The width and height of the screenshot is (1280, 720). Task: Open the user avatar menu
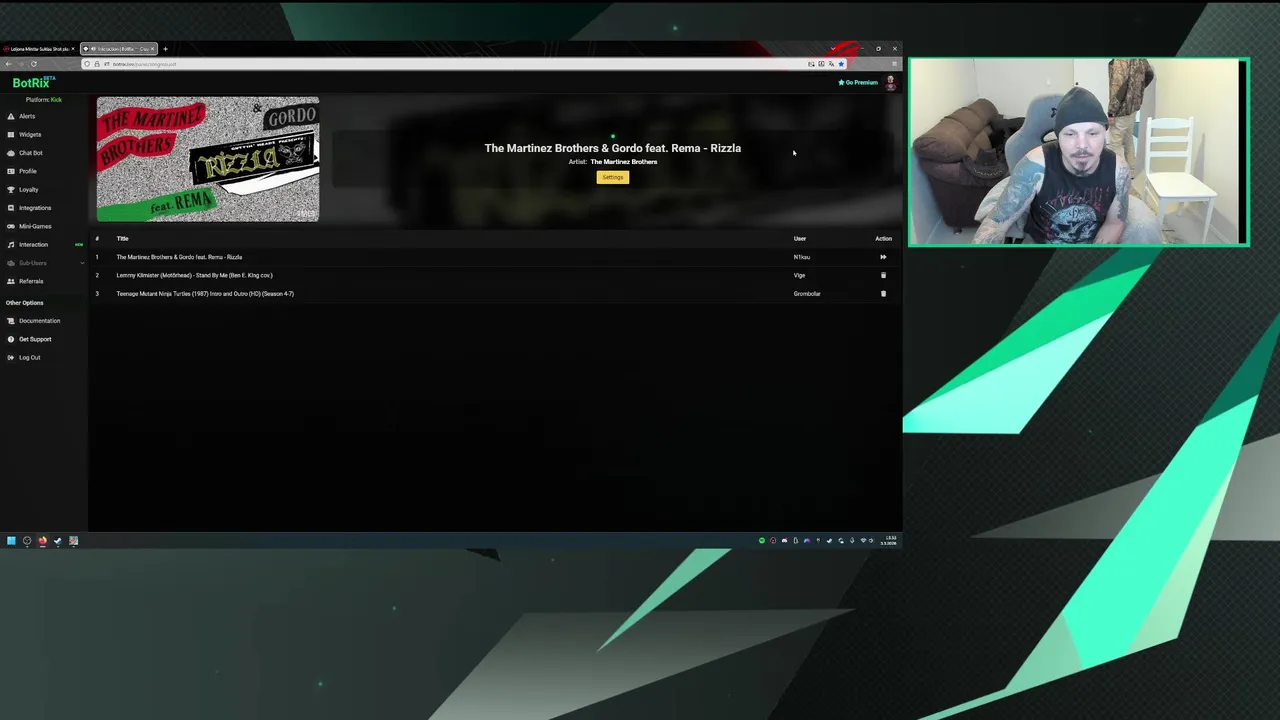(x=890, y=83)
